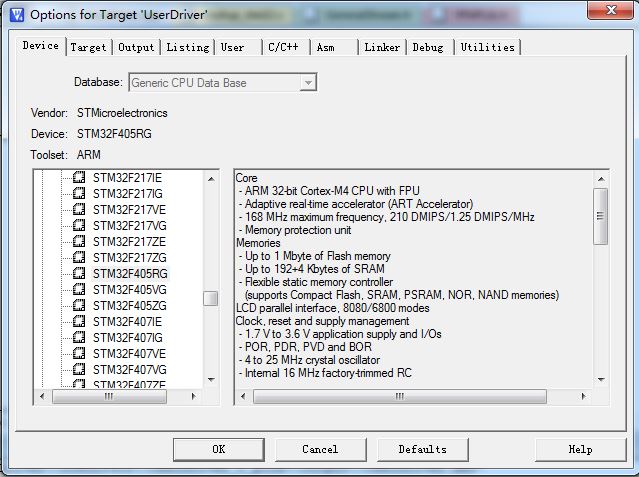Open the Output tab
639x477 pixels.
pyautogui.click(x=136, y=47)
